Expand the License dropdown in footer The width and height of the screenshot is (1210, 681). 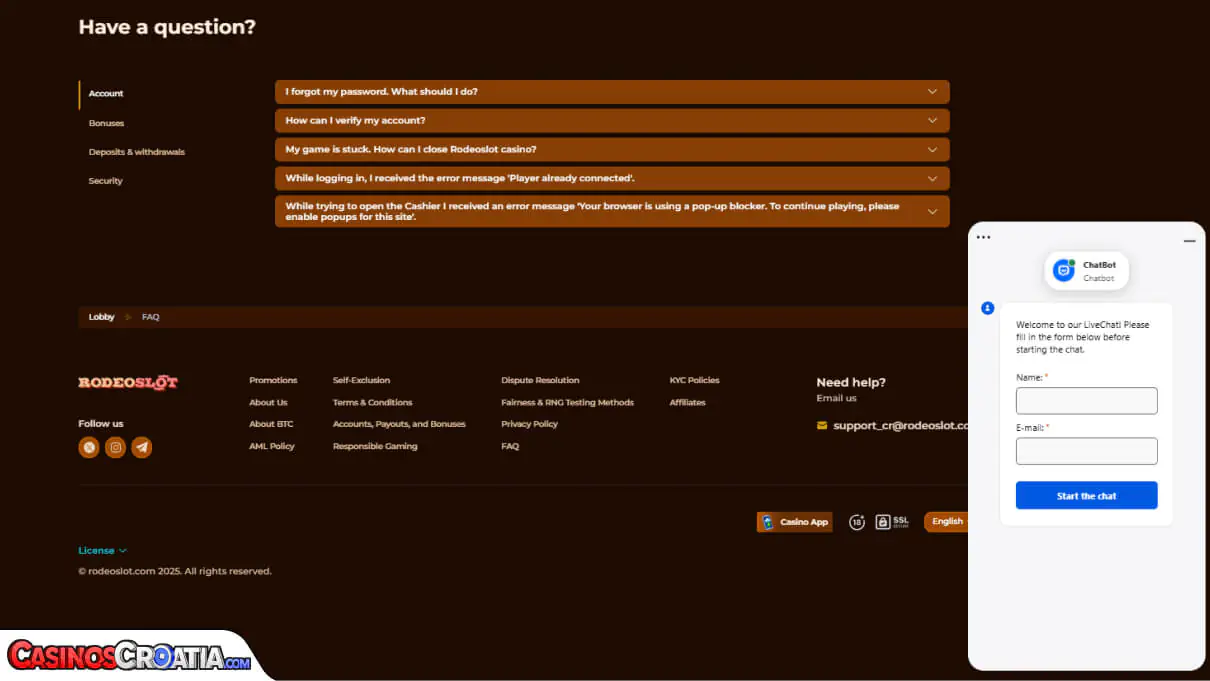pyautogui.click(x=102, y=551)
